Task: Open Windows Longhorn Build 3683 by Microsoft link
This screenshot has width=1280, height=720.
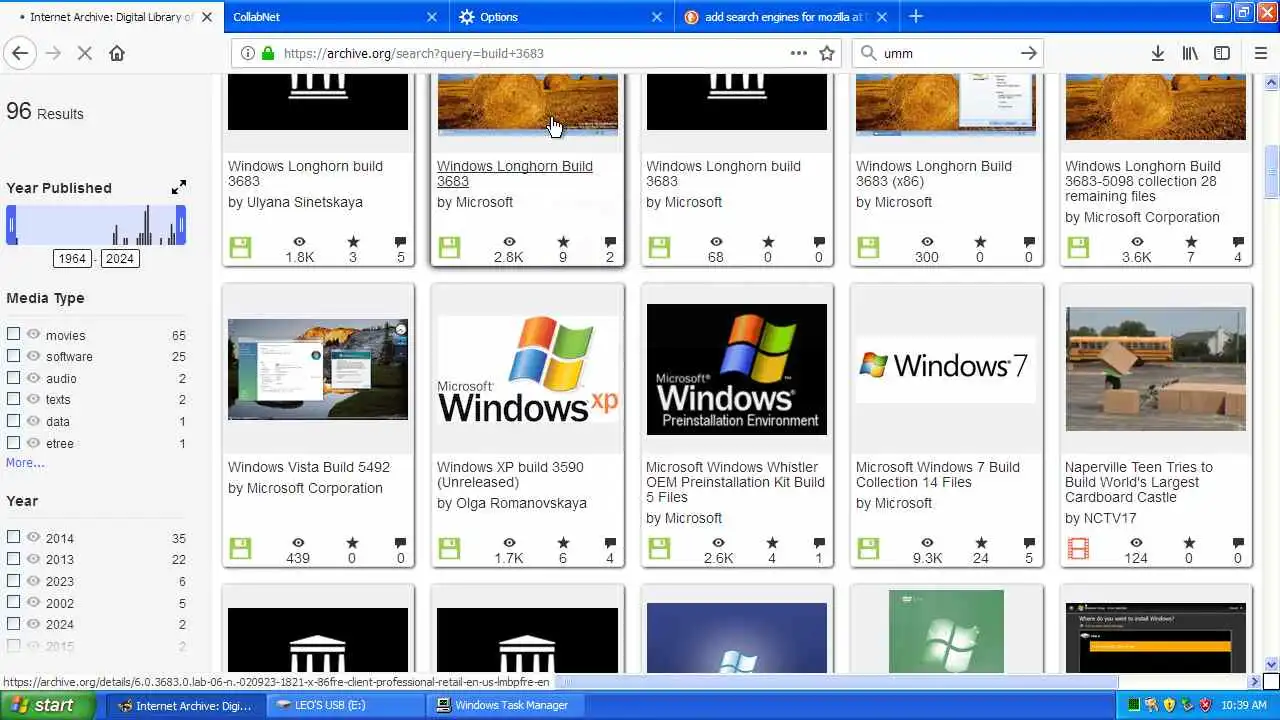Action: pos(514,173)
